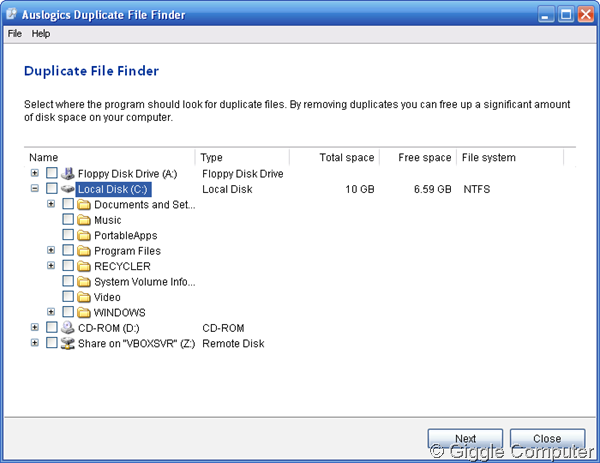Open the Help menu
The image size is (600, 463).
pyautogui.click(x=41, y=34)
